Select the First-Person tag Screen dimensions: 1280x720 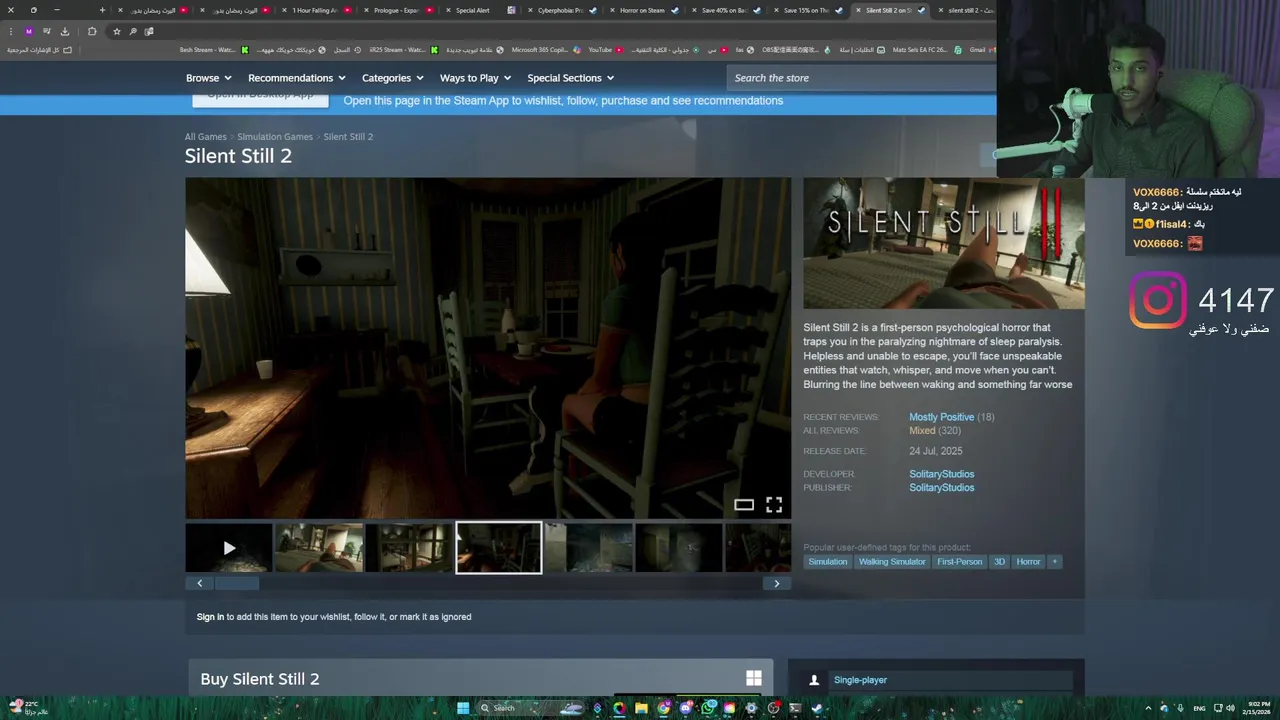(x=959, y=562)
